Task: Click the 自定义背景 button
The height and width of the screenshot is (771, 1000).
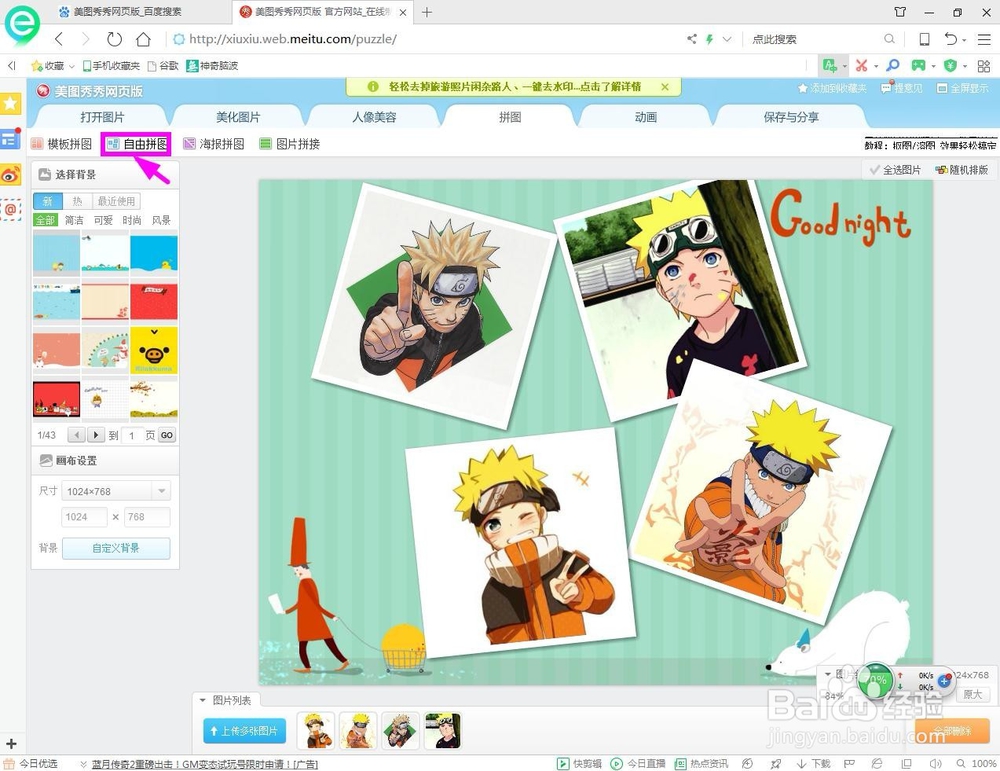Action: coord(116,548)
